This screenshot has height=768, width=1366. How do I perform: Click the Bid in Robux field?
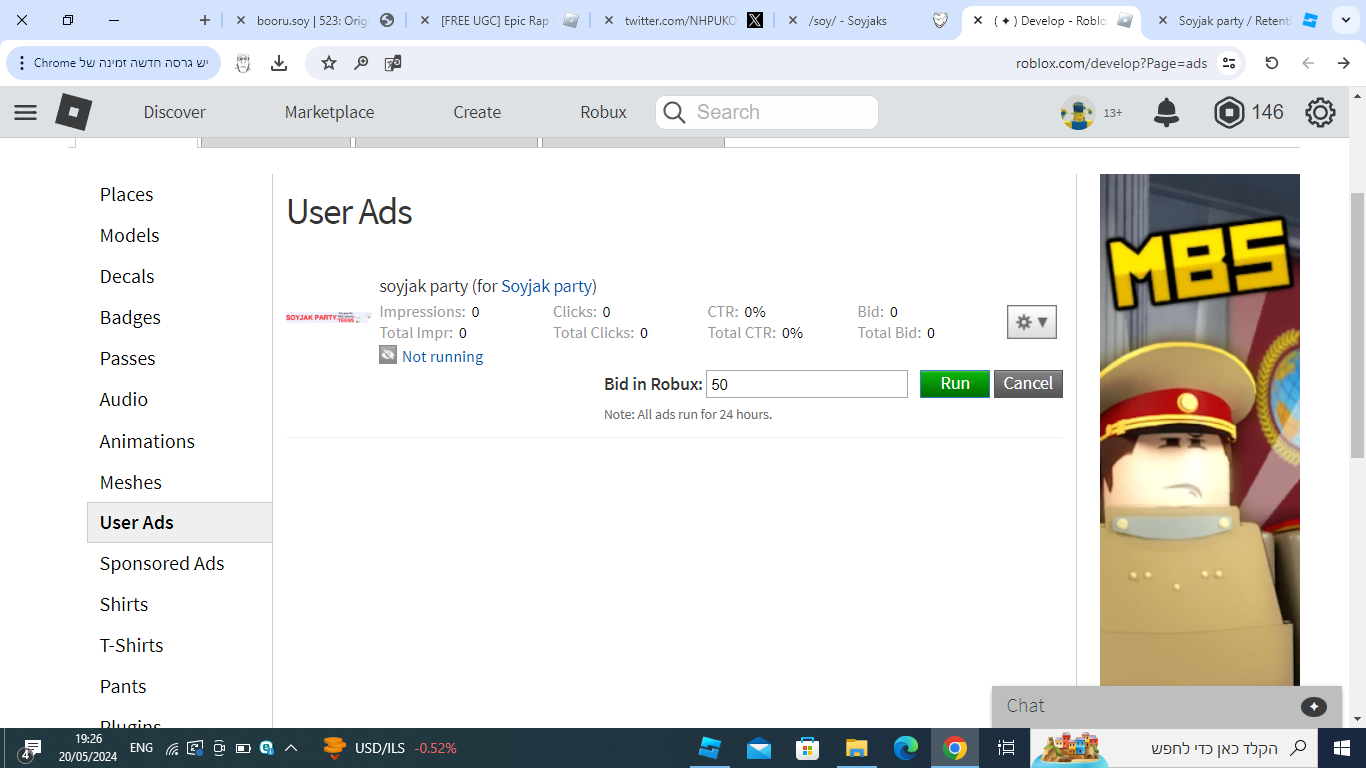806,384
